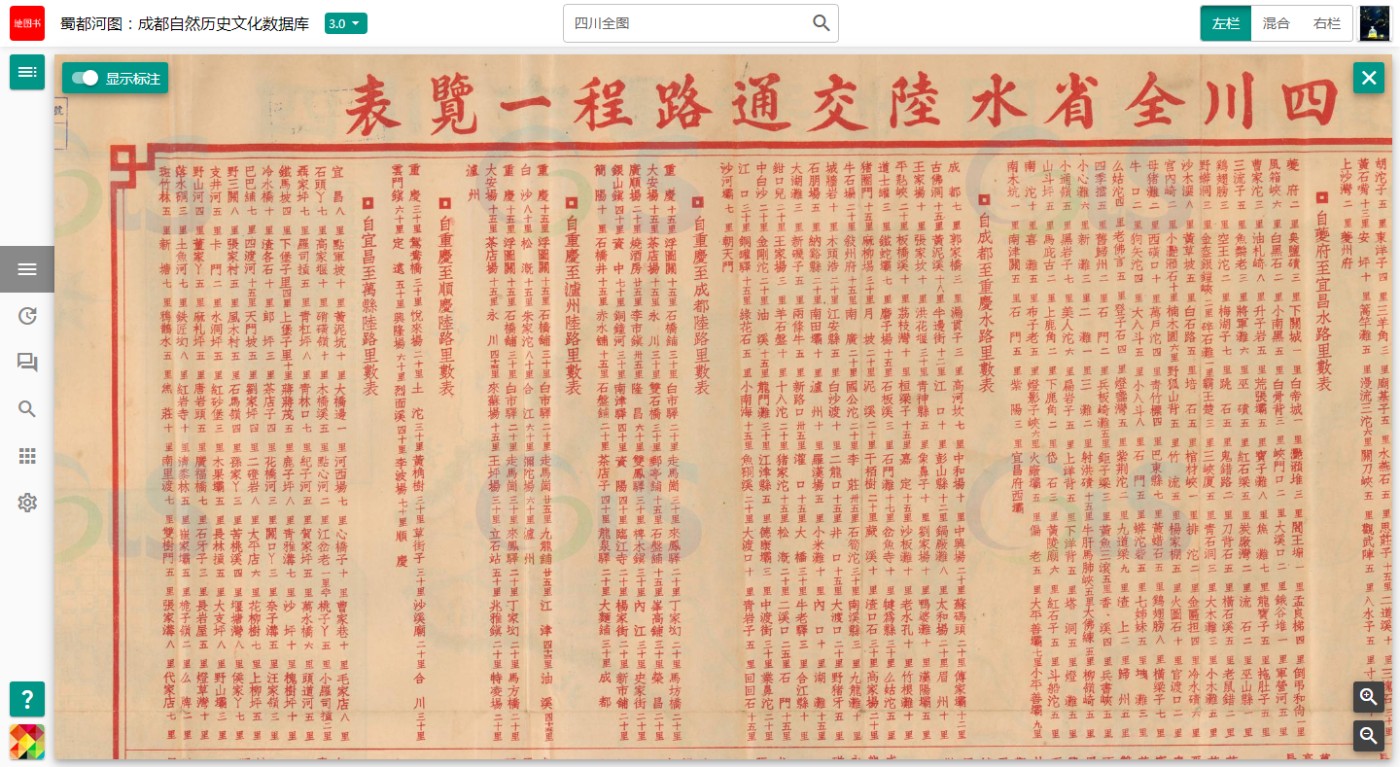Open the green list menu button

[x=27, y=72]
